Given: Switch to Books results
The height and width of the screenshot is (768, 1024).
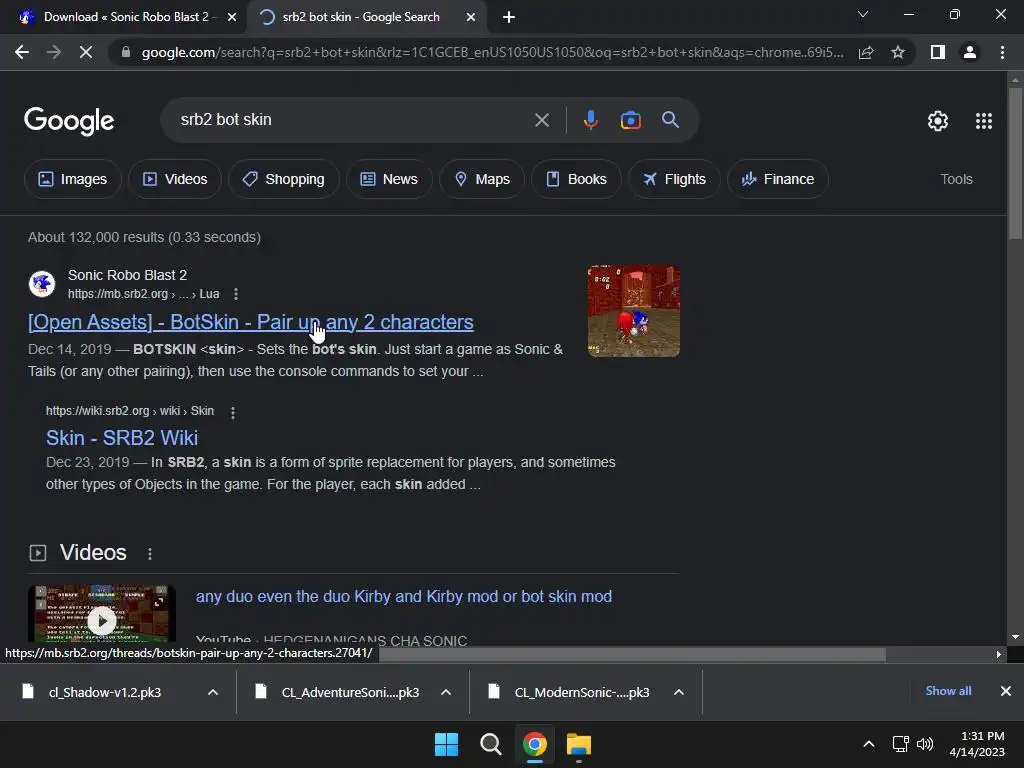Looking at the screenshot, I should (576, 179).
